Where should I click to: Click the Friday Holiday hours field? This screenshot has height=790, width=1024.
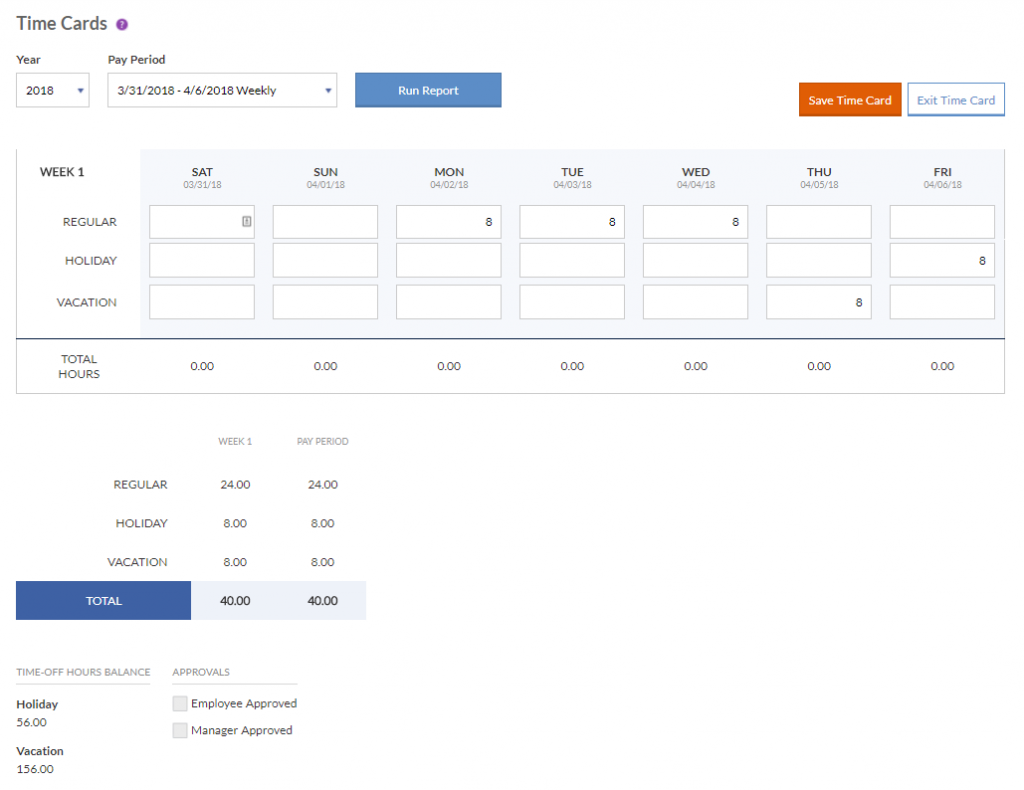tap(941, 261)
